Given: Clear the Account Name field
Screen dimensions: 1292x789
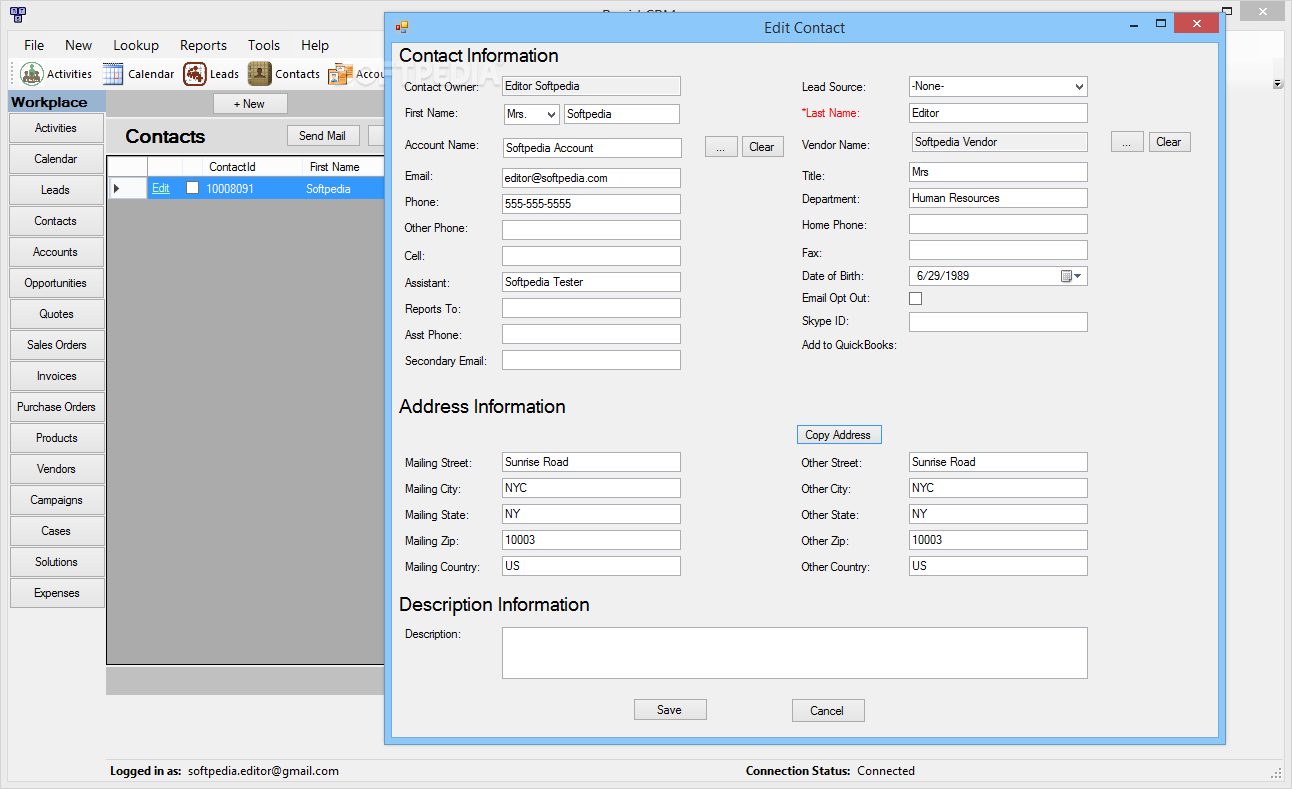Looking at the screenshot, I should pos(762,147).
